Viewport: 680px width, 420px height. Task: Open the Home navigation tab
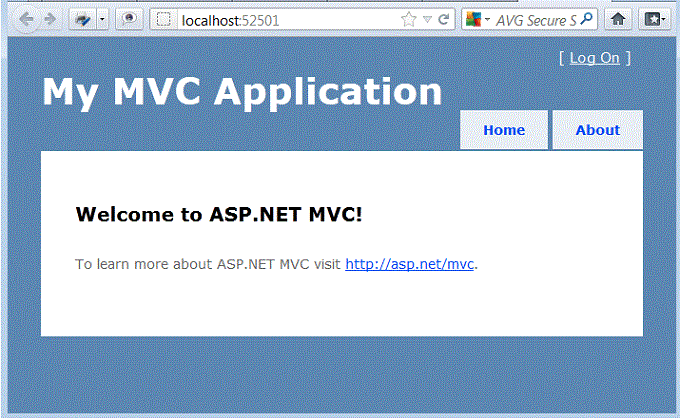point(504,130)
